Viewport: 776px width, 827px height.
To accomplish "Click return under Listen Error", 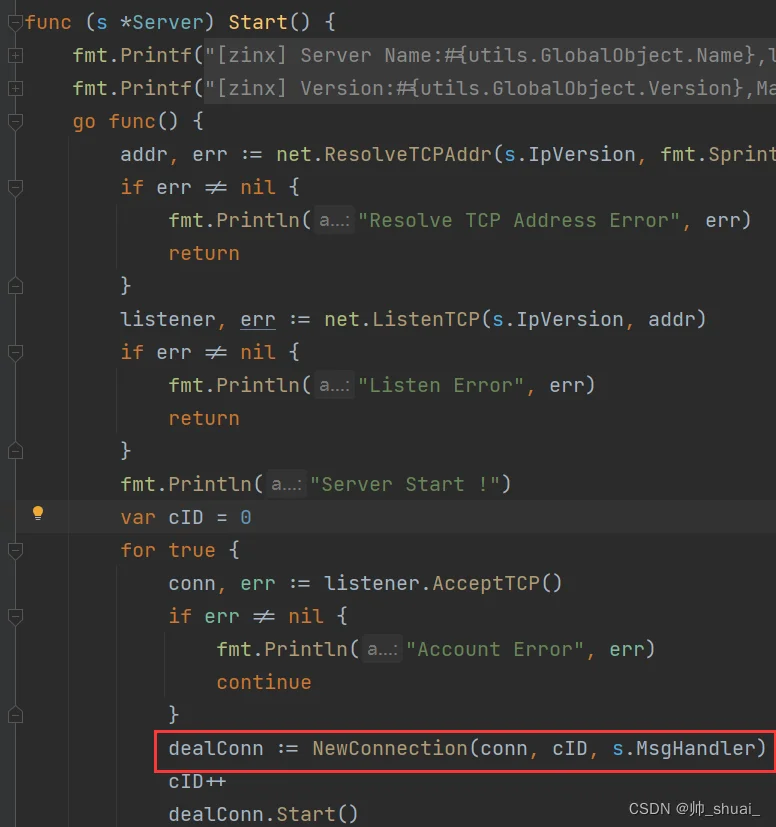I will tap(204, 419).
